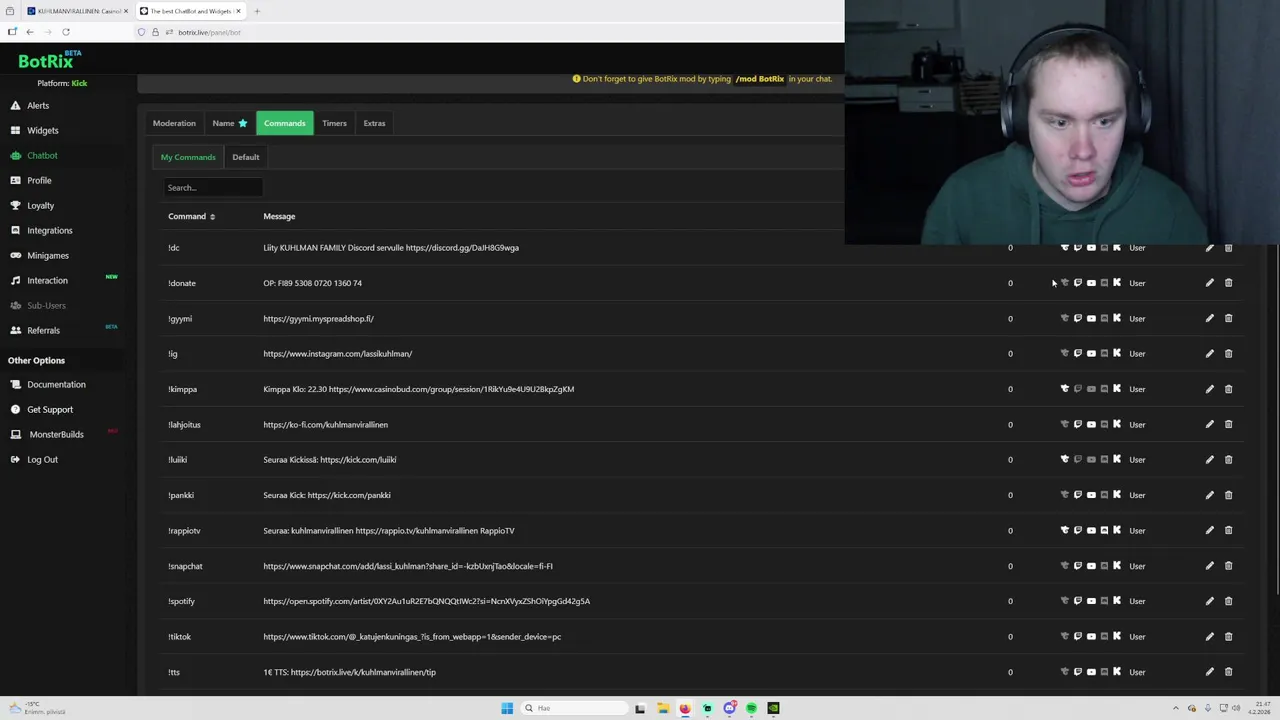Select My Commands sub-tab
Image resolution: width=1280 pixels, height=720 pixels.
[x=188, y=157]
